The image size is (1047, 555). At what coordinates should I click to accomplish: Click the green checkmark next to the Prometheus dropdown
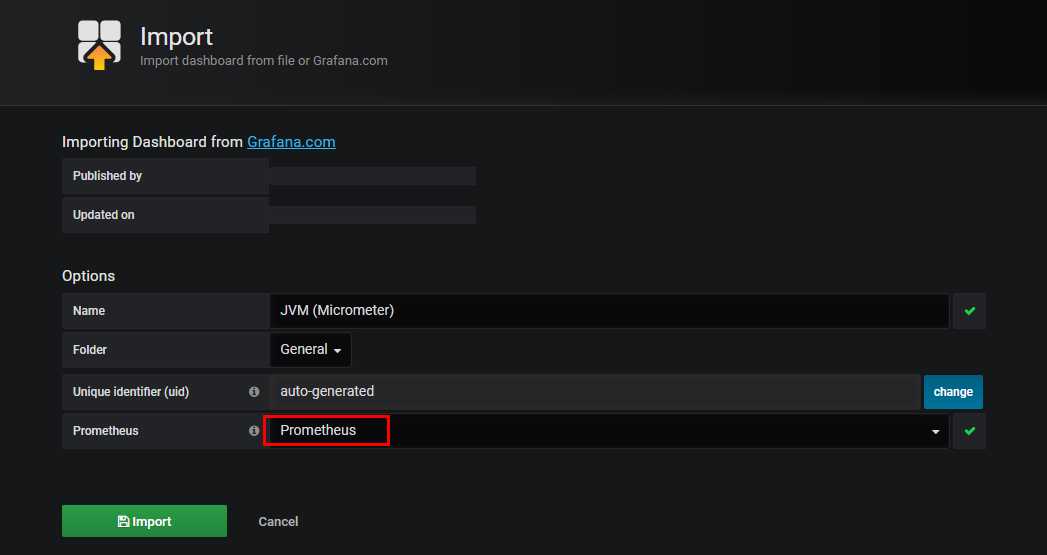click(x=970, y=431)
